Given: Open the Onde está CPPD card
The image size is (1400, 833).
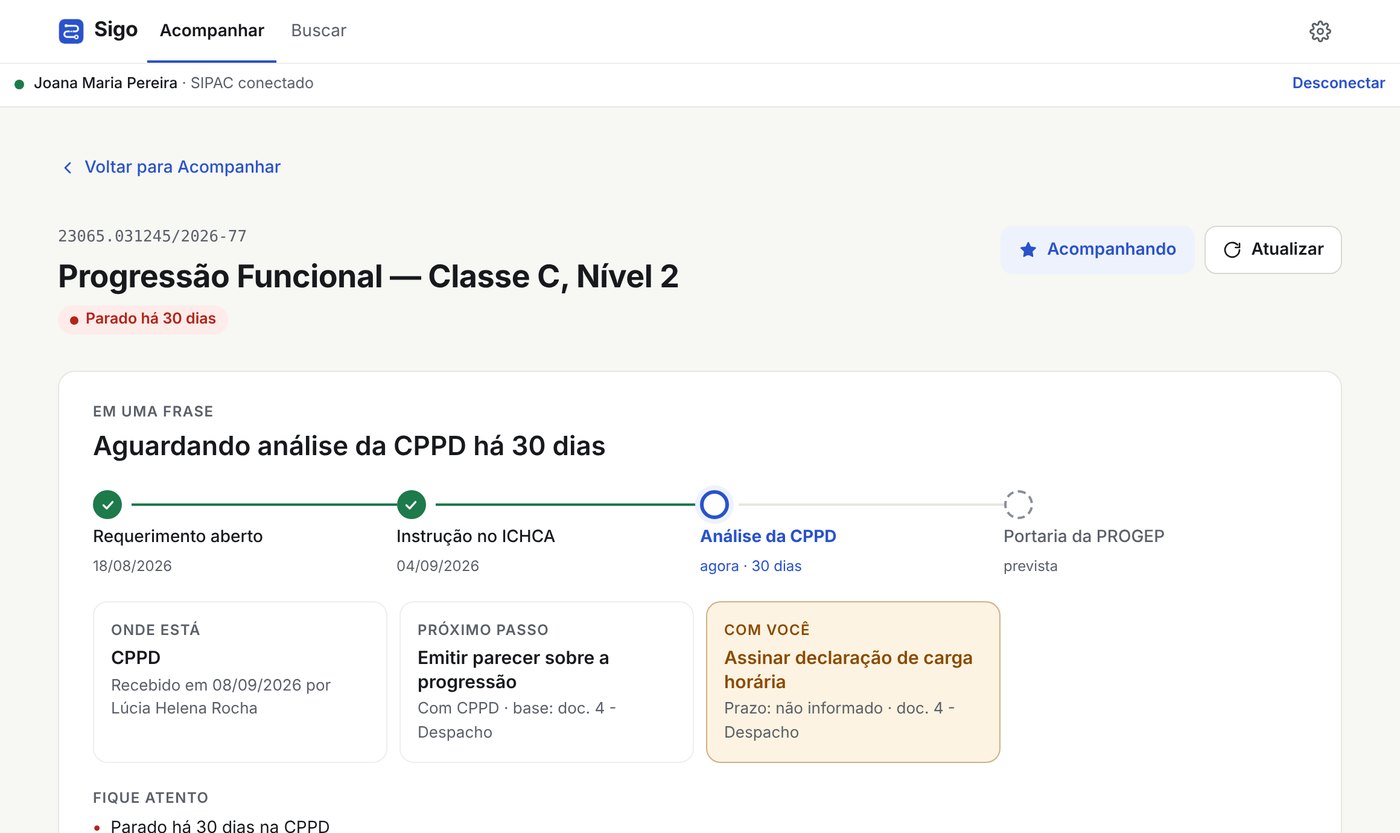Looking at the screenshot, I should coord(240,682).
